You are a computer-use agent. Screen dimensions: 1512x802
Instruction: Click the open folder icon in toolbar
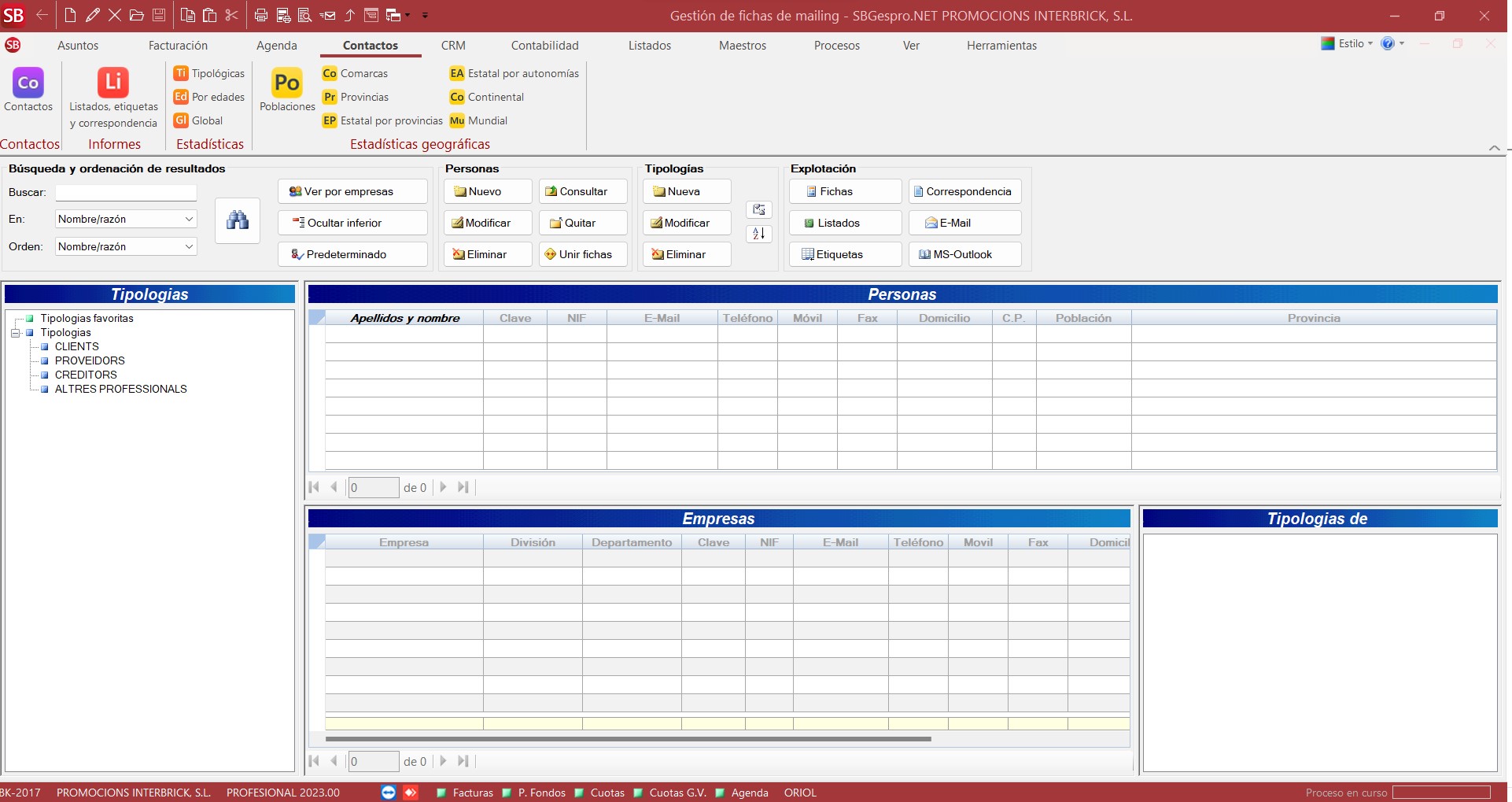click(x=136, y=15)
